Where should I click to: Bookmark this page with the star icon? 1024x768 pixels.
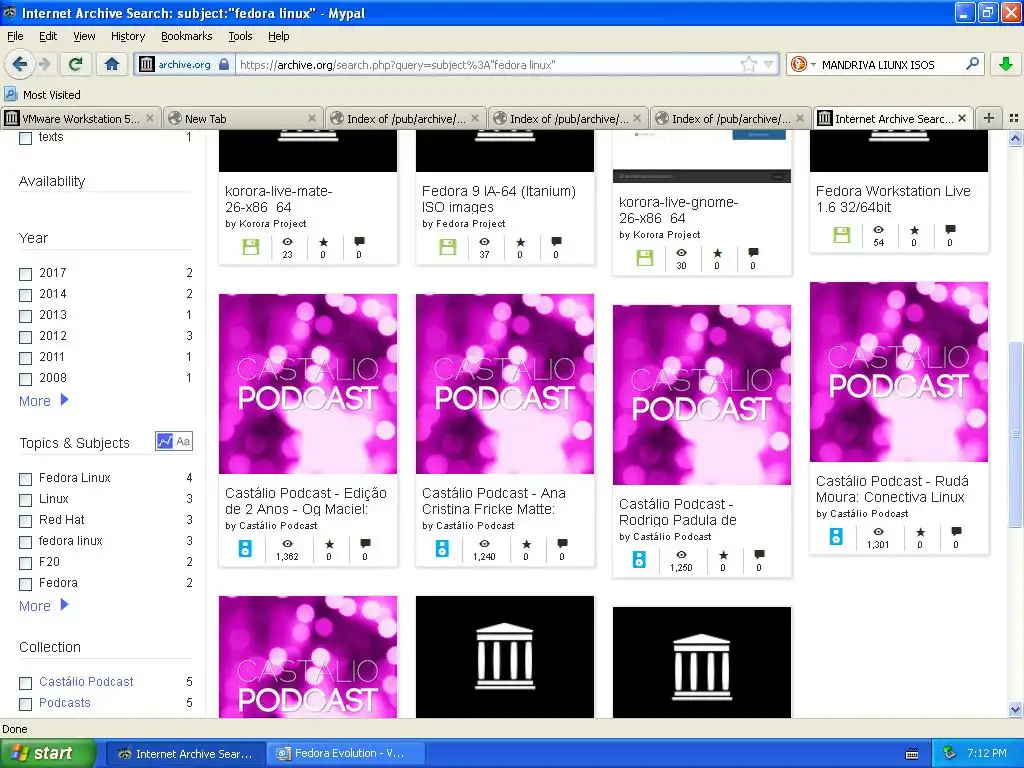click(748, 64)
